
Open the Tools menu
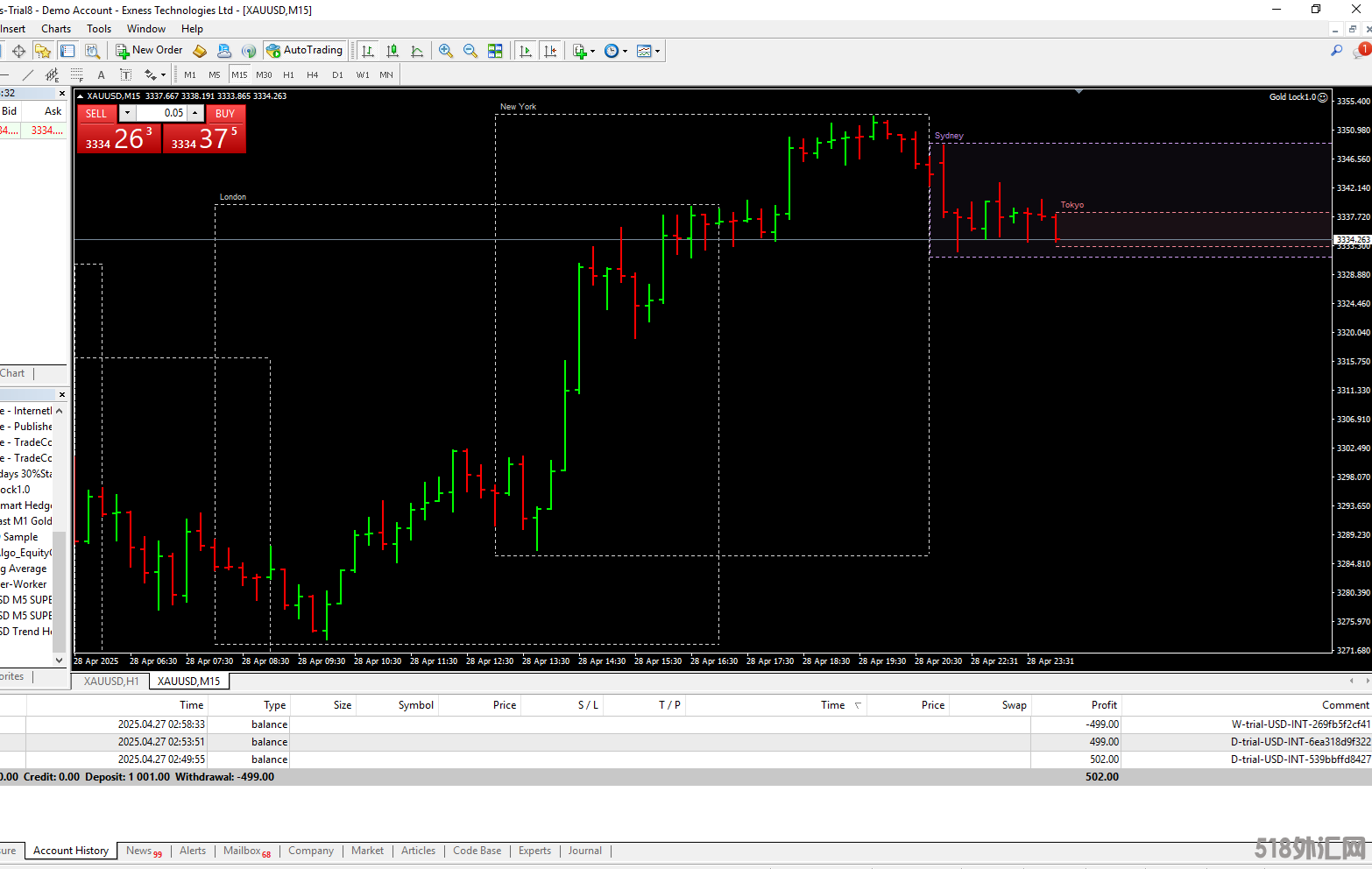(x=99, y=29)
